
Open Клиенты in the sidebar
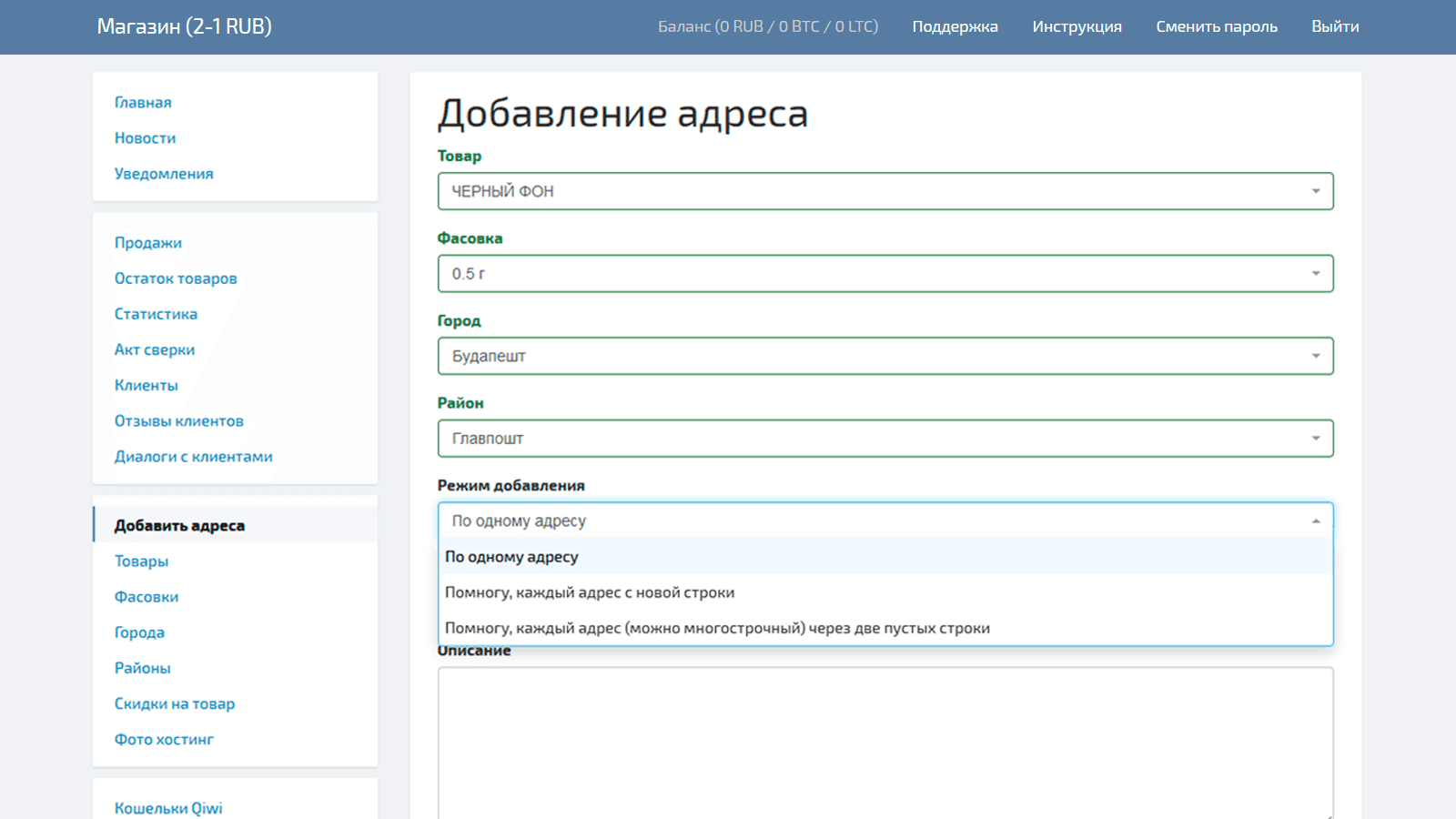[x=146, y=385]
